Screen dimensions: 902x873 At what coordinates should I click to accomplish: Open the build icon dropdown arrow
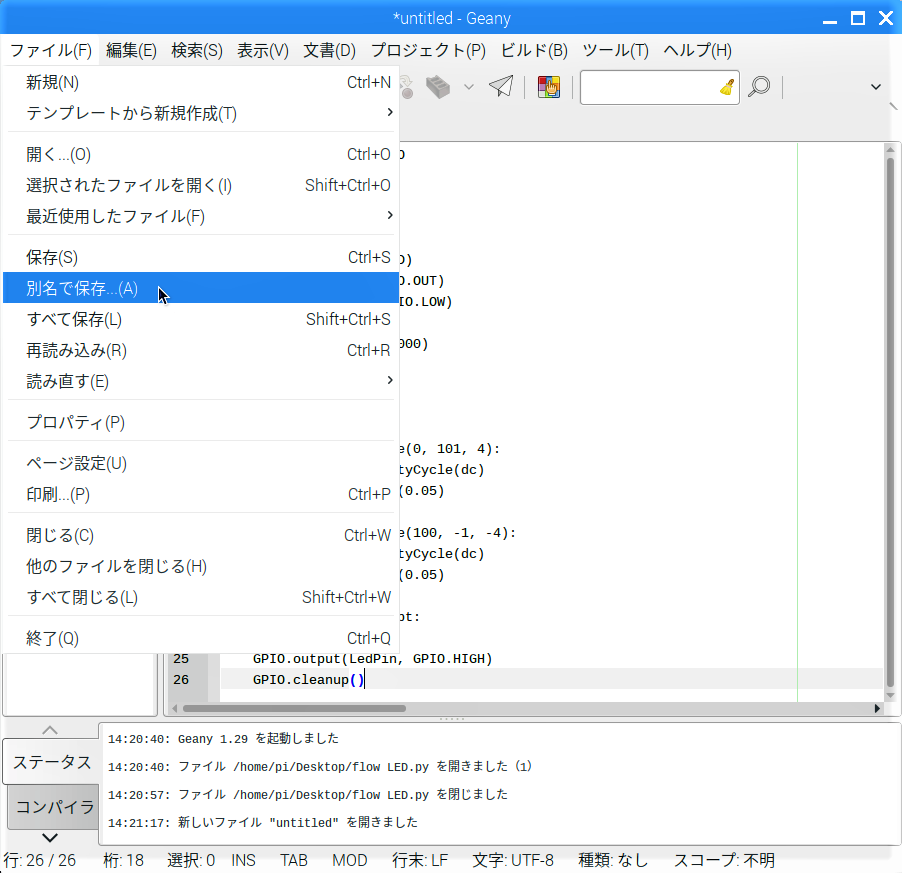469,87
